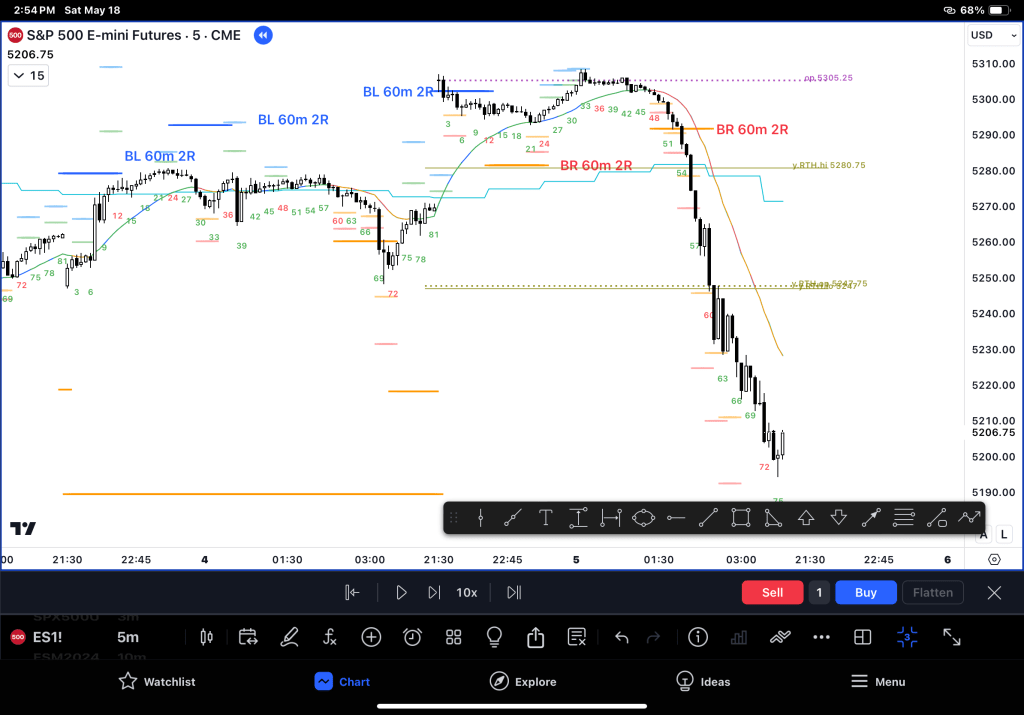
Task: Expand the collapsed 15 indicators legend
Action: [x=27, y=75]
